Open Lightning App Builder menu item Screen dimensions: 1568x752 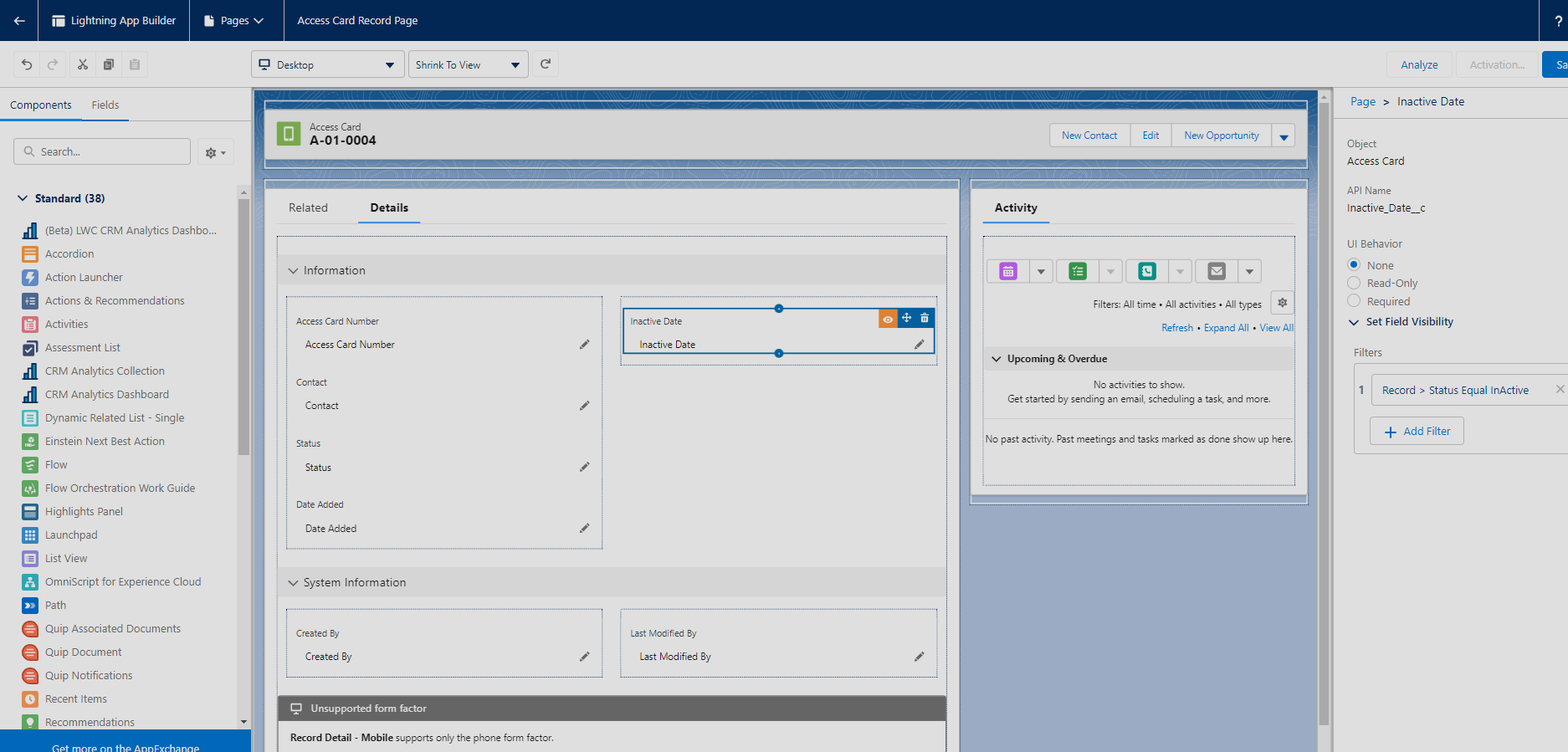pos(114,20)
